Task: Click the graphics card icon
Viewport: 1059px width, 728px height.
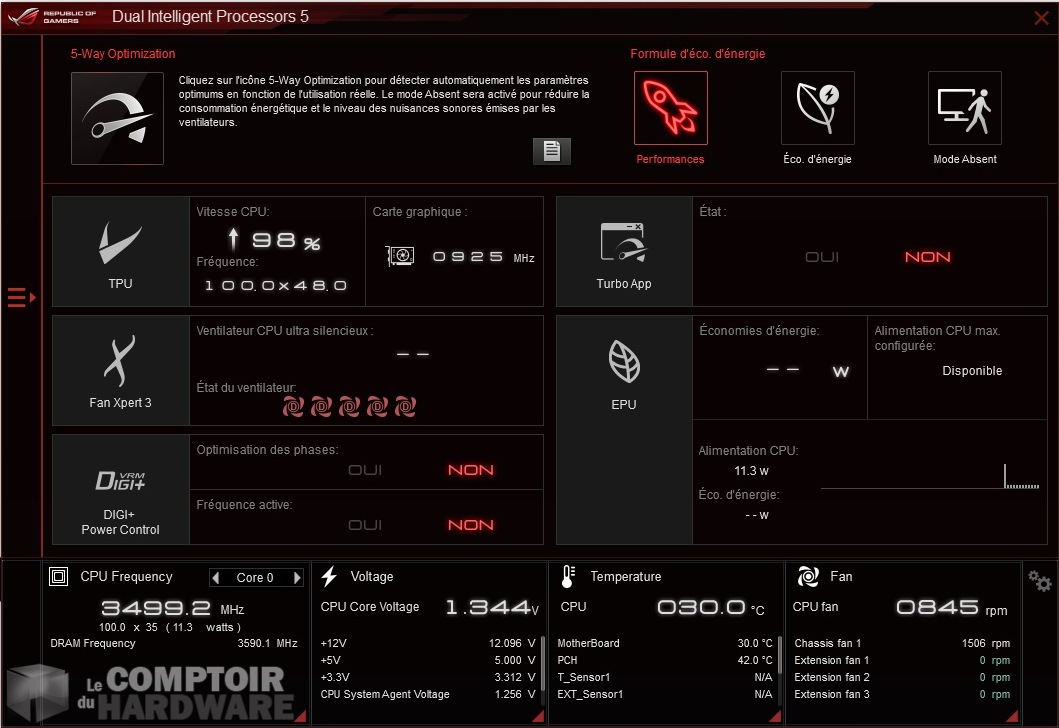Action: coord(400,256)
